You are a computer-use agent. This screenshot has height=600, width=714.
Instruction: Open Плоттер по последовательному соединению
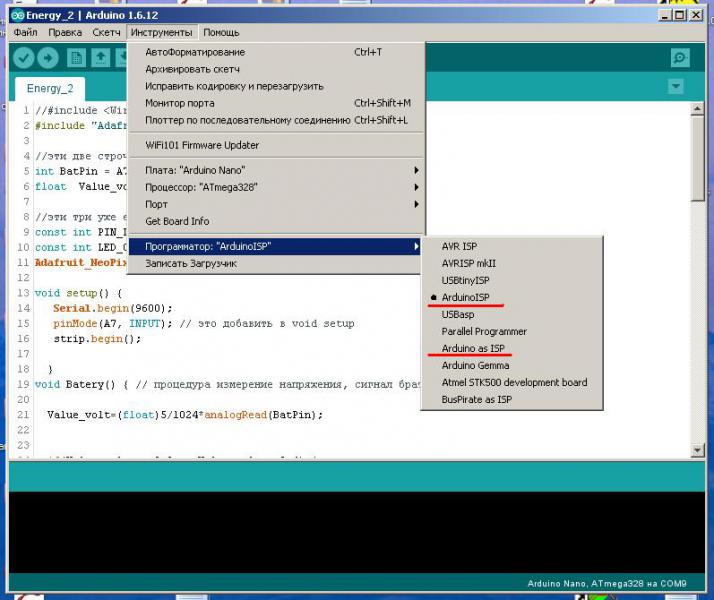point(276,120)
